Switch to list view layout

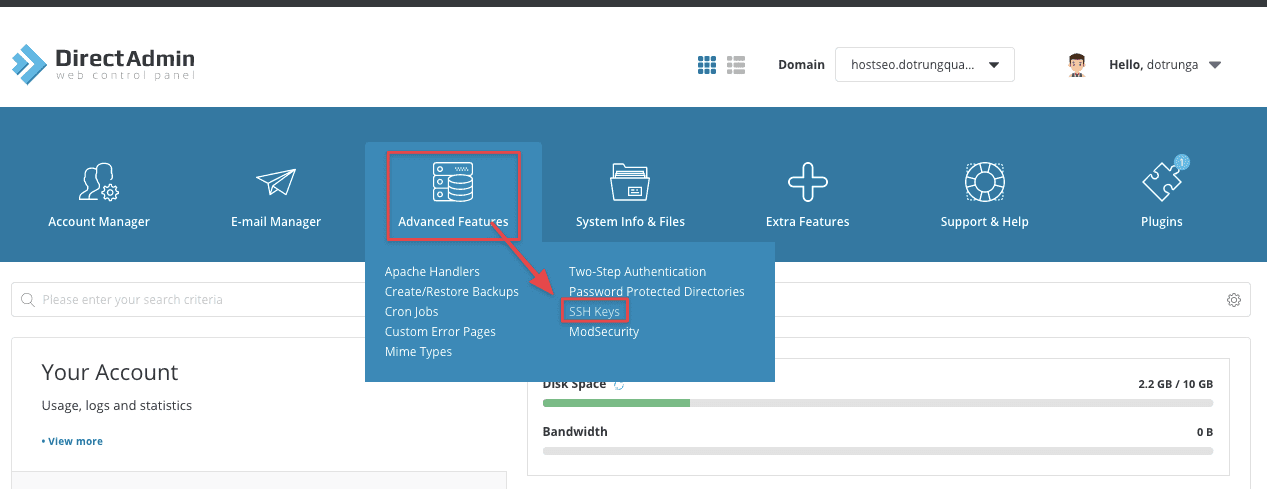(737, 65)
